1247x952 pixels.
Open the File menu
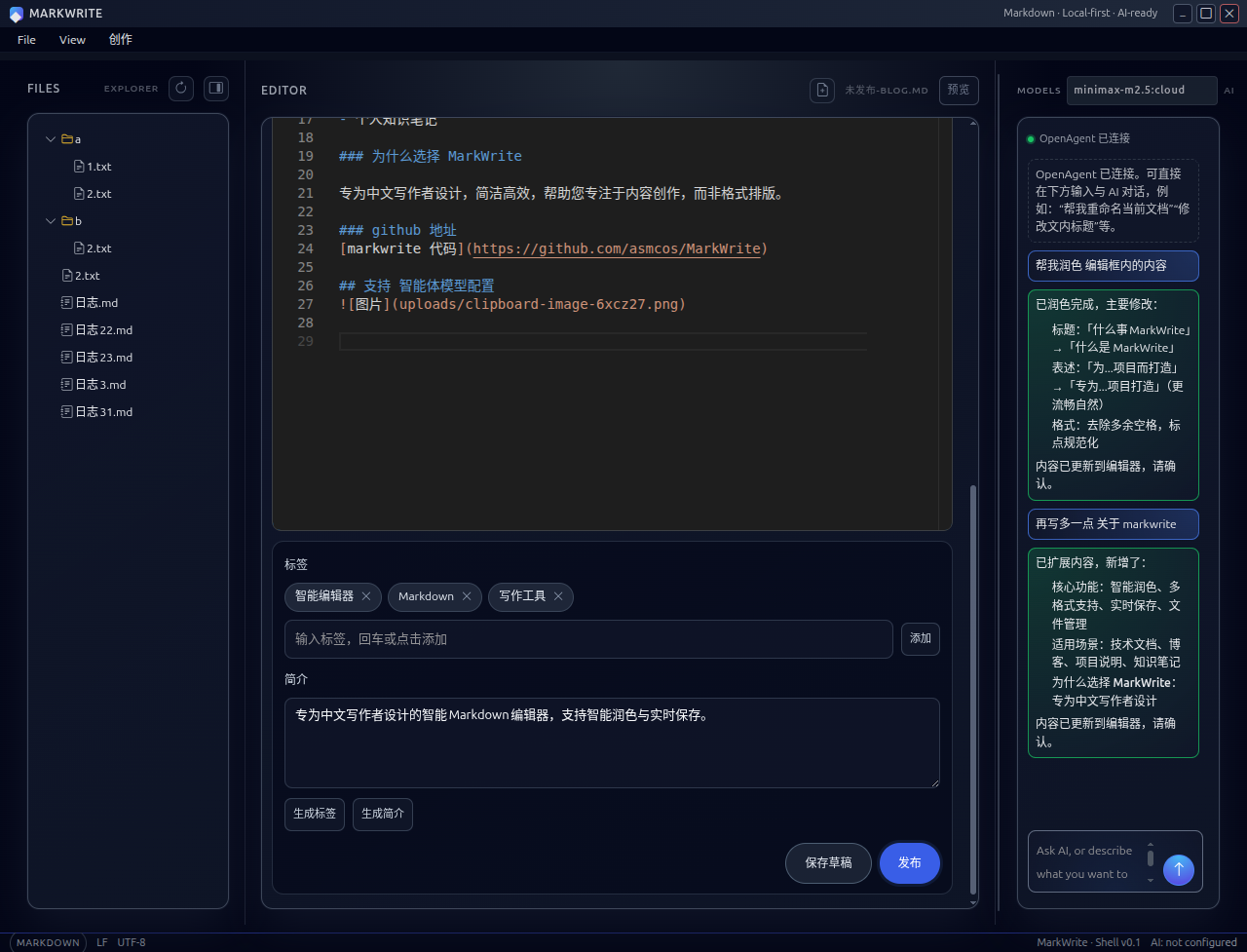coord(26,40)
